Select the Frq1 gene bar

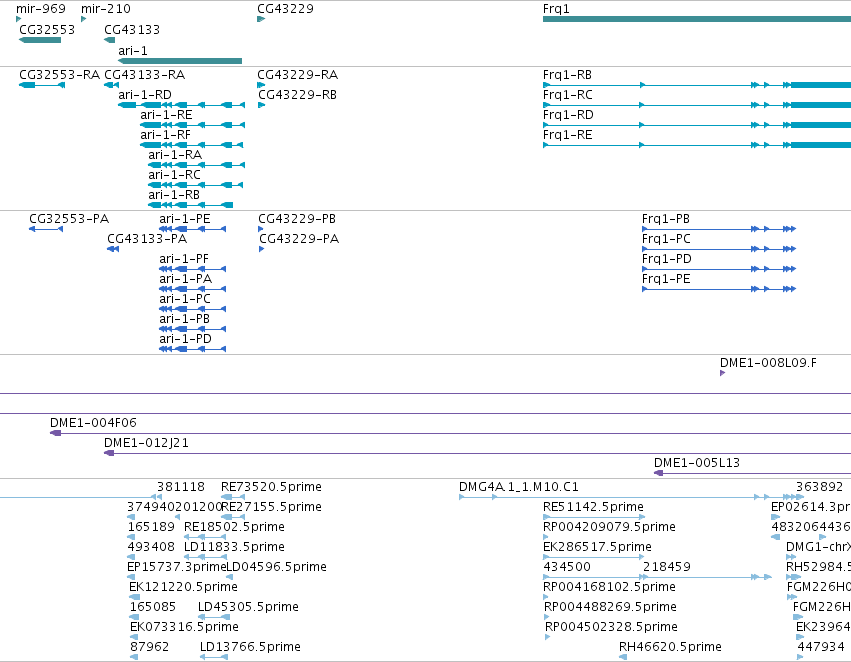pos(697,19)
